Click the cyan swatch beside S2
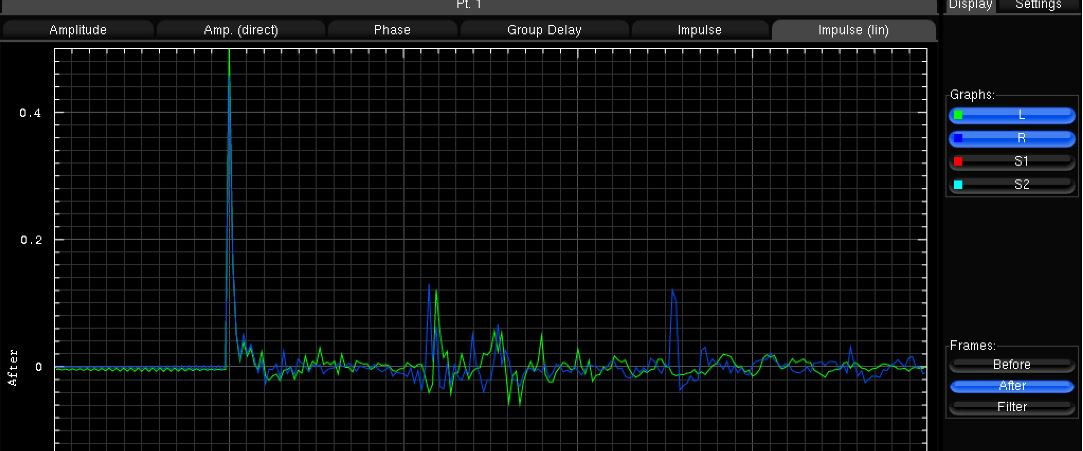The width and height of the screenshot is (1083, 451). click(x=958, y=185)
